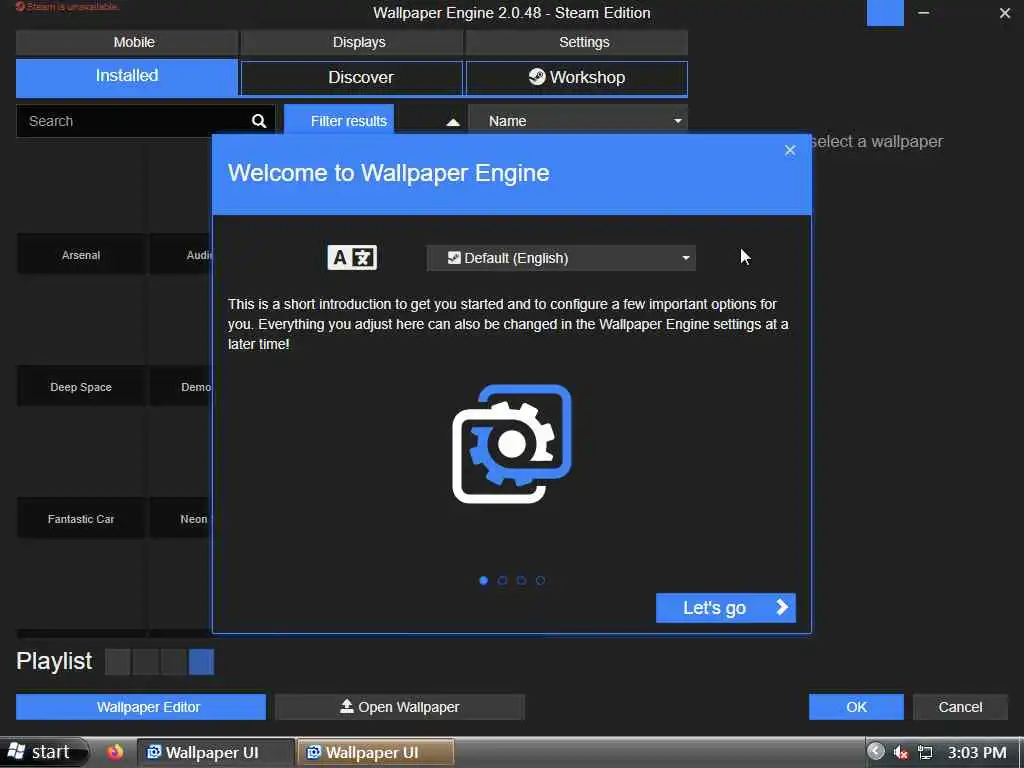Click the network tray icon
The image size is (1024, 768).
click(925, 752)
